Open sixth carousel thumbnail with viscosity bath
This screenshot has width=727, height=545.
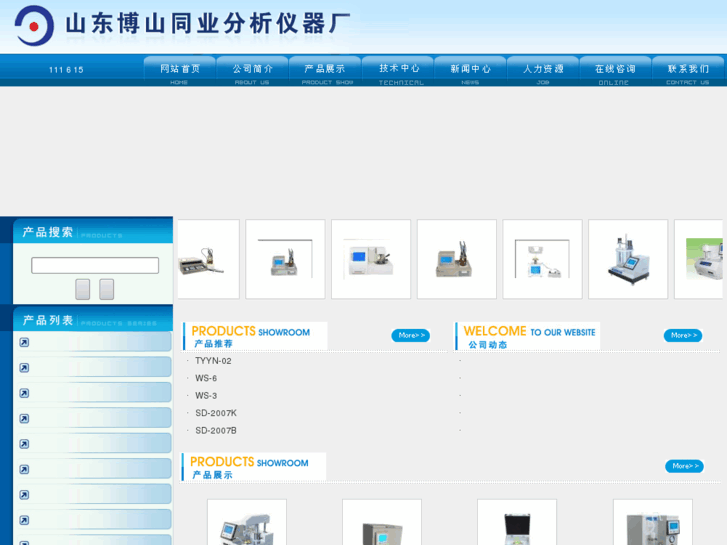click(628, 259)
